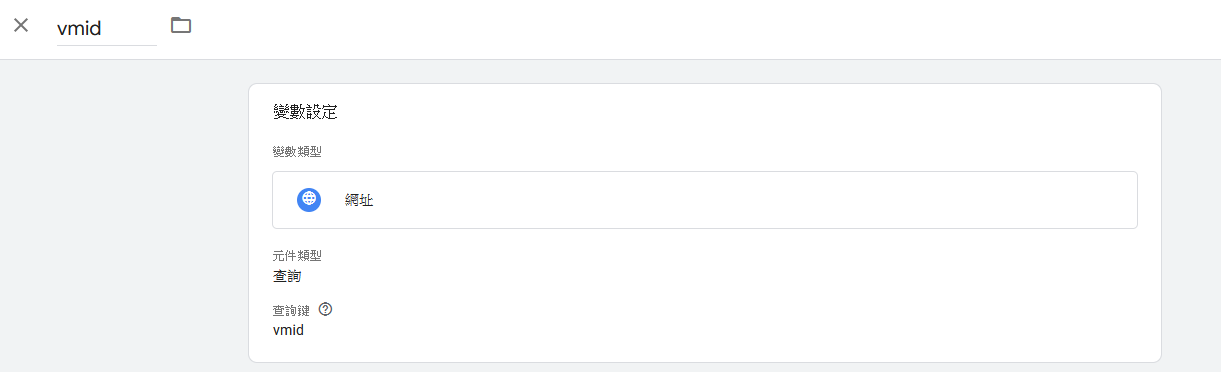Click the 查詢鍵 label text
Screen dimensions: 1221x372
click(x=291, y=310)
